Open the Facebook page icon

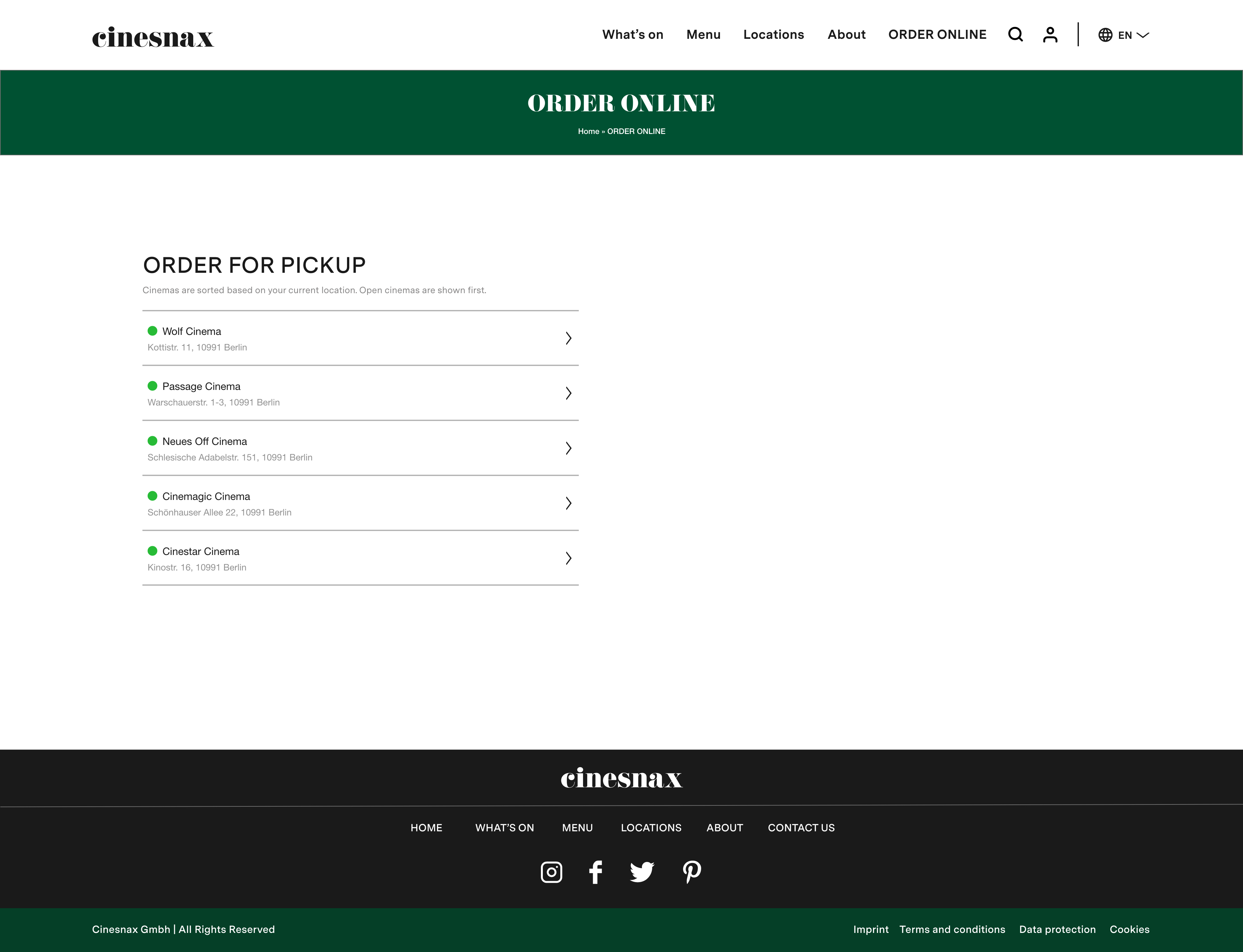coord(595,872)
